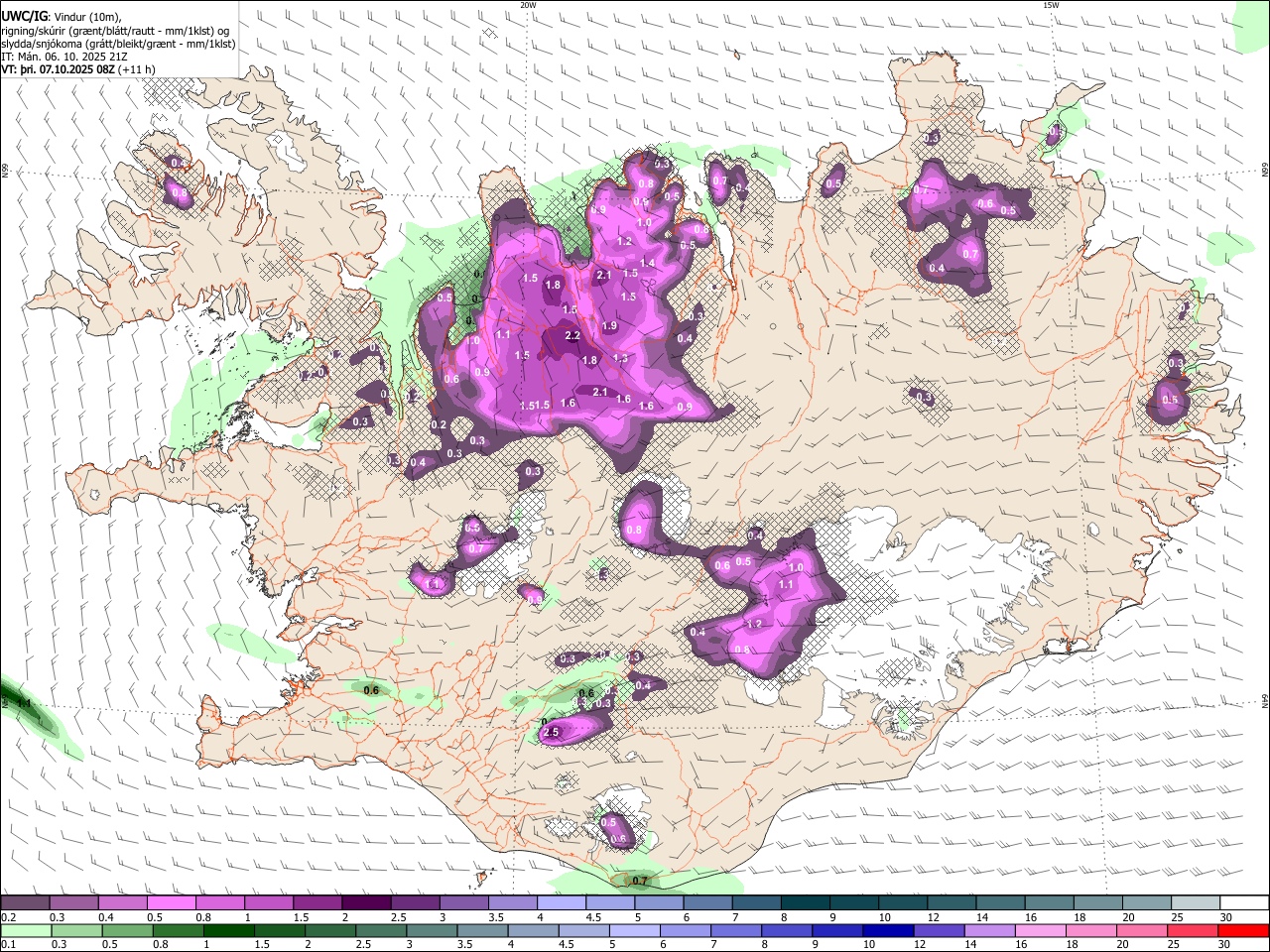The image size is (1270, 952).
Task: Select the deep blue 10 swatch in rain legend
Action: pyautogui.click(x=888, y=930)
